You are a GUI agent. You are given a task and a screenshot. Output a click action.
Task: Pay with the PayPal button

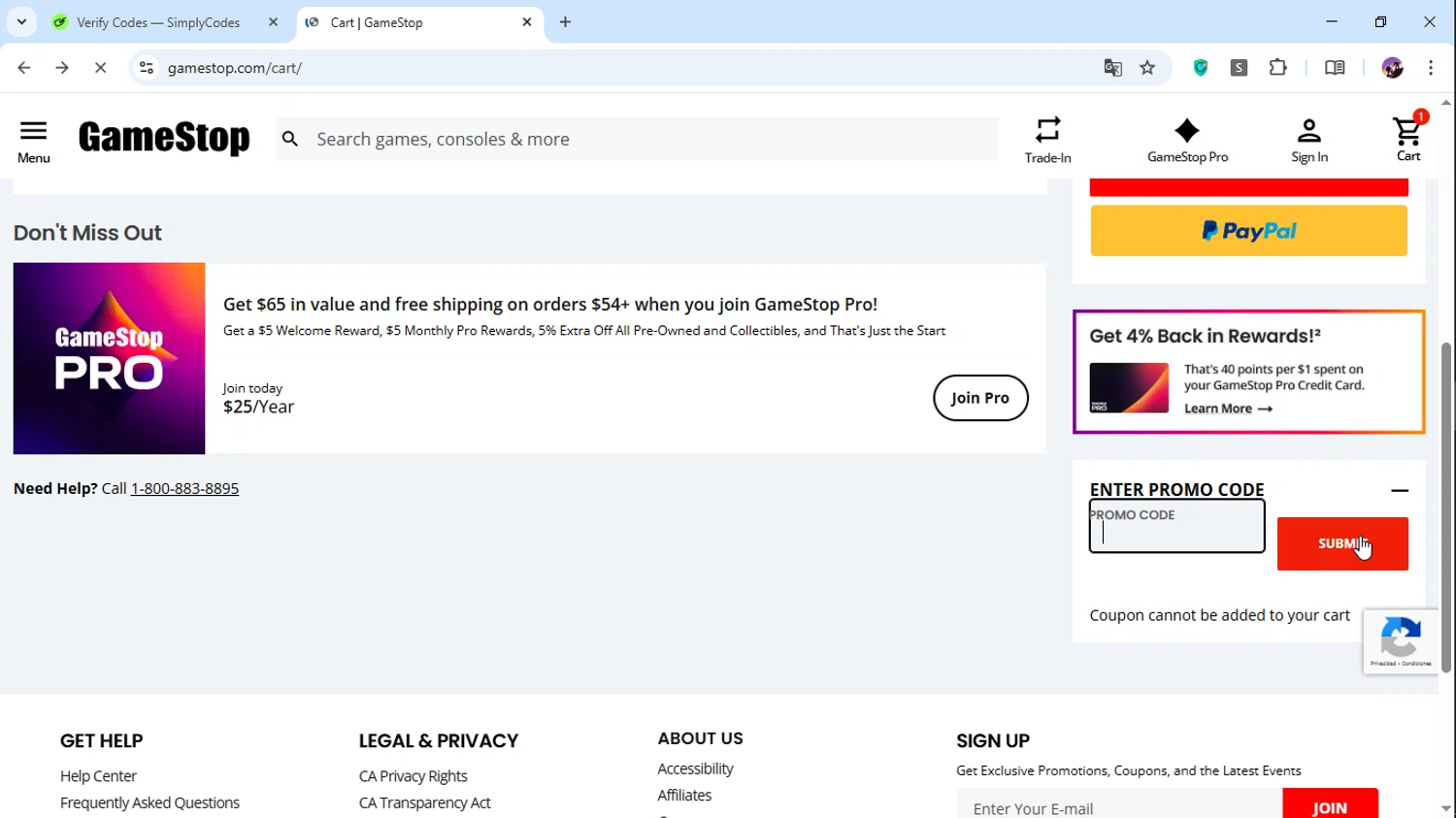pyautogui.click(x=1248, y=231)
